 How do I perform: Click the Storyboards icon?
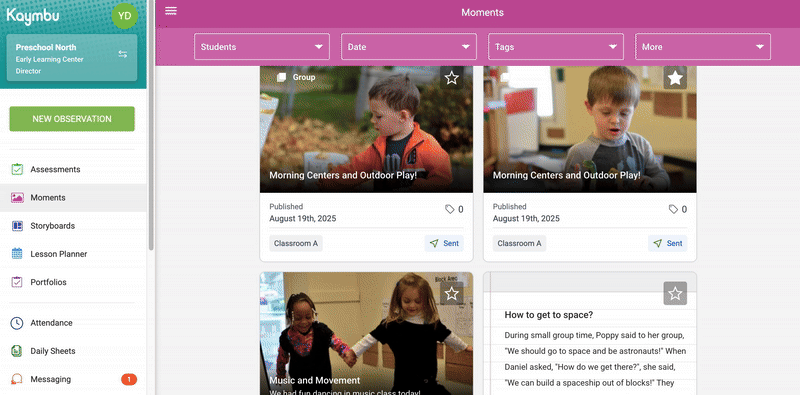(17, 226)
